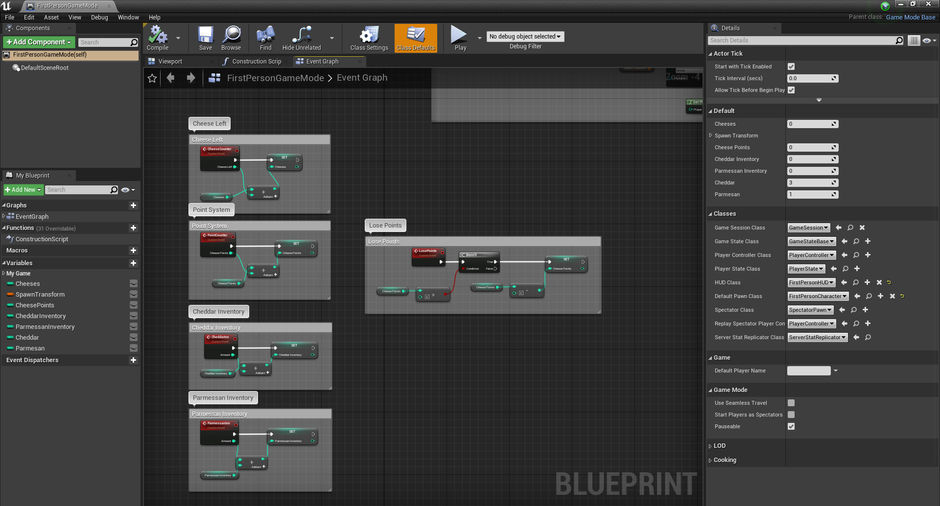This screenshot has height=506, width=940.
Task: Click Add Component button
Action: click(39, 42)
